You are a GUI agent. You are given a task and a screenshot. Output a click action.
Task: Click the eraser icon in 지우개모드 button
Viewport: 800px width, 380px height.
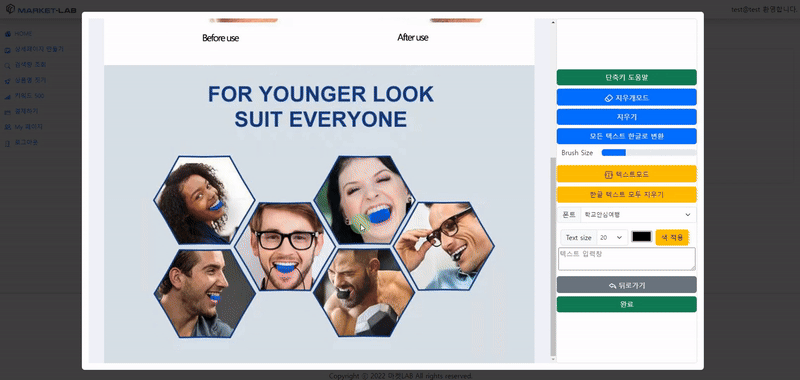pos(609,98)
